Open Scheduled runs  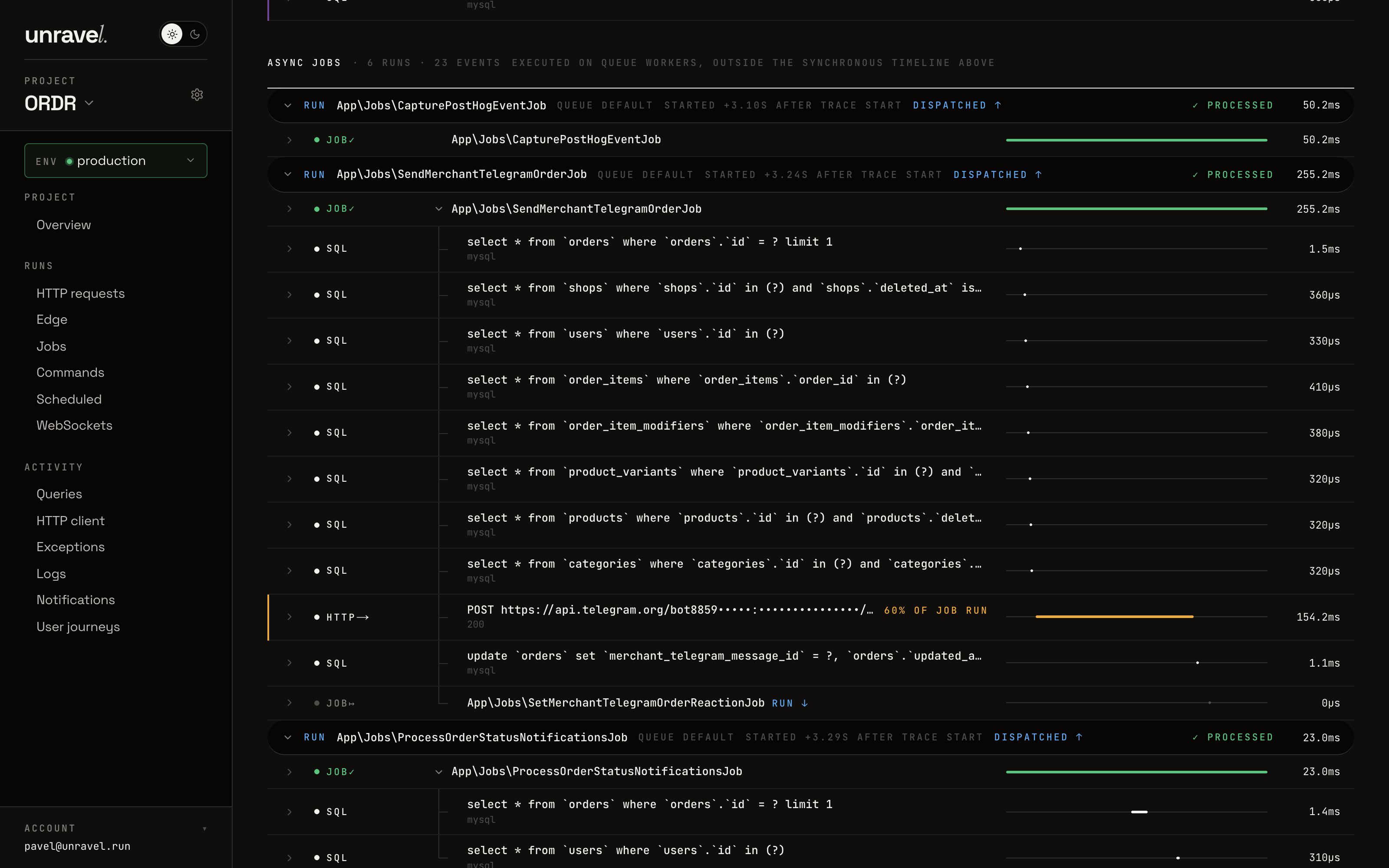[69, 399]
